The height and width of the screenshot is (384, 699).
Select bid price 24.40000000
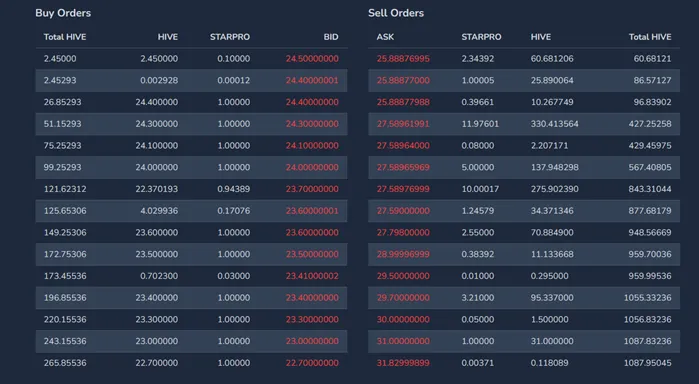click(312, 102)
